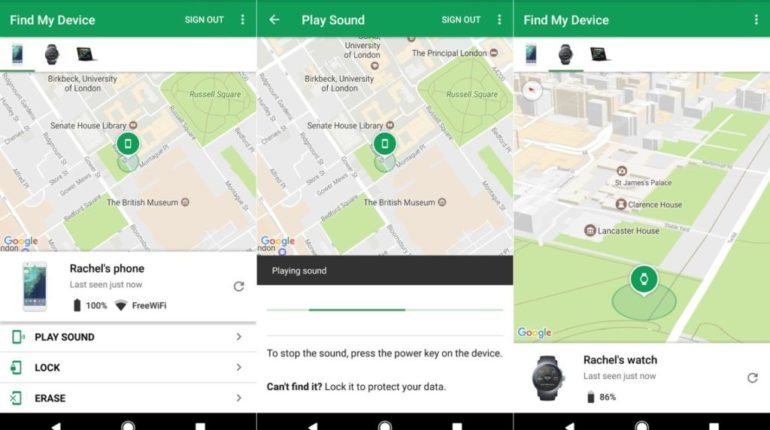This screenshot has height=430, width=770.
Task: Refresh Rachel's phone location
Action: (239, 286)
